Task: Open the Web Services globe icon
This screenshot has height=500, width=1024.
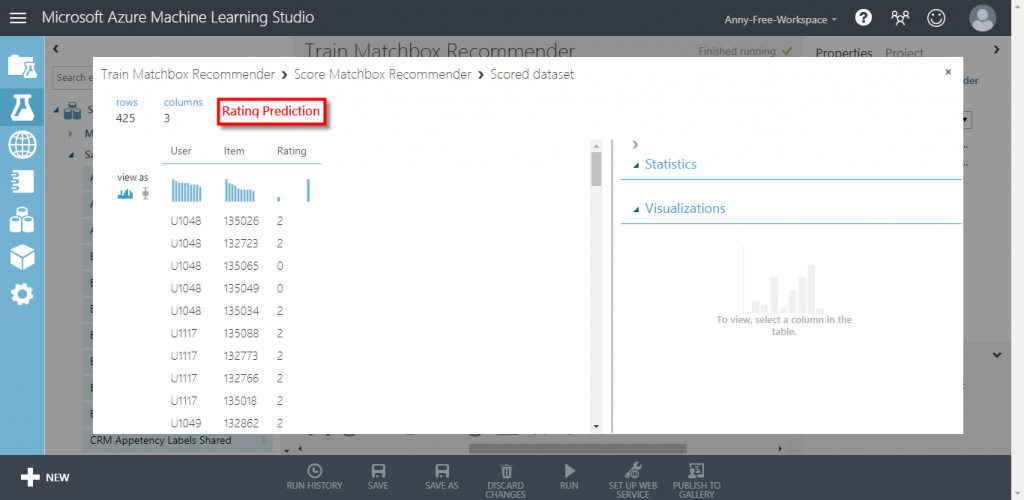Action: pos(22,145)
